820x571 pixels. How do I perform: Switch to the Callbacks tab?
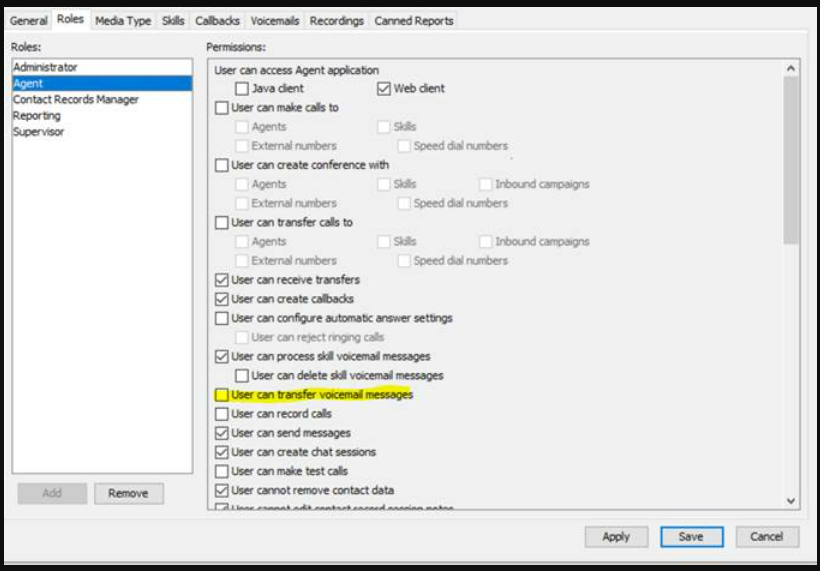pos(218,21)
